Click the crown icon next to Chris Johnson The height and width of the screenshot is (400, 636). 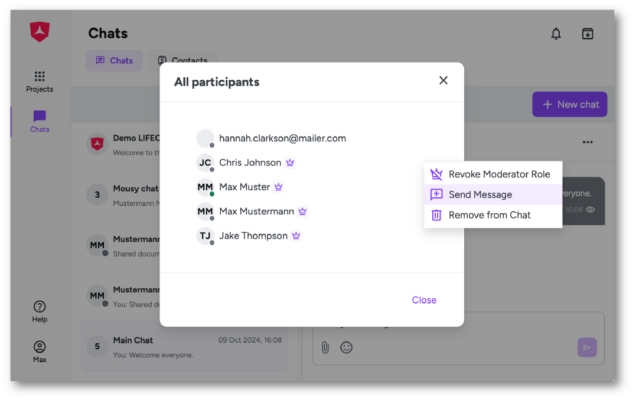290,162
